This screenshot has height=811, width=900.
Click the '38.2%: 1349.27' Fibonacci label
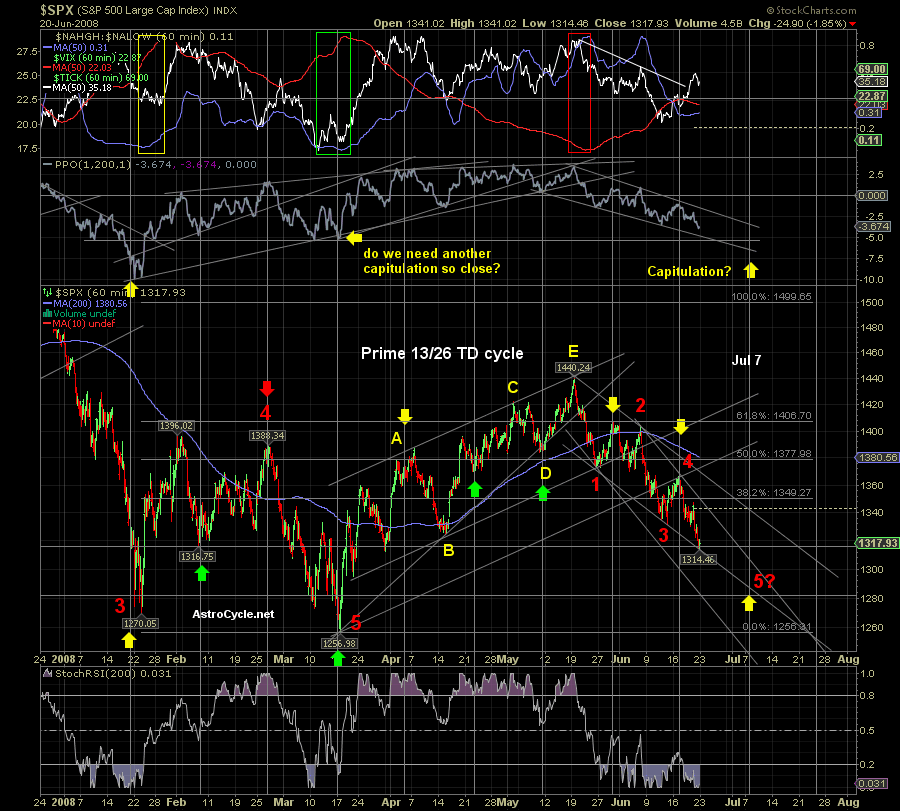[774, 492]
